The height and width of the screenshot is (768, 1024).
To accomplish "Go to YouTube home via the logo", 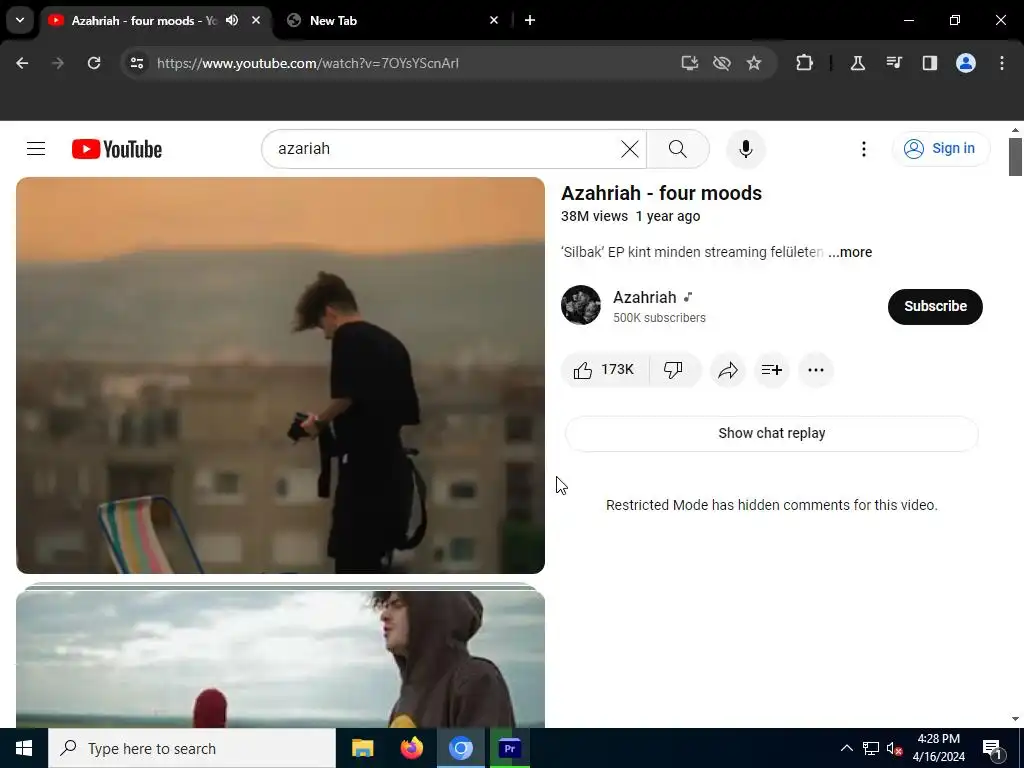I will 117,149.
